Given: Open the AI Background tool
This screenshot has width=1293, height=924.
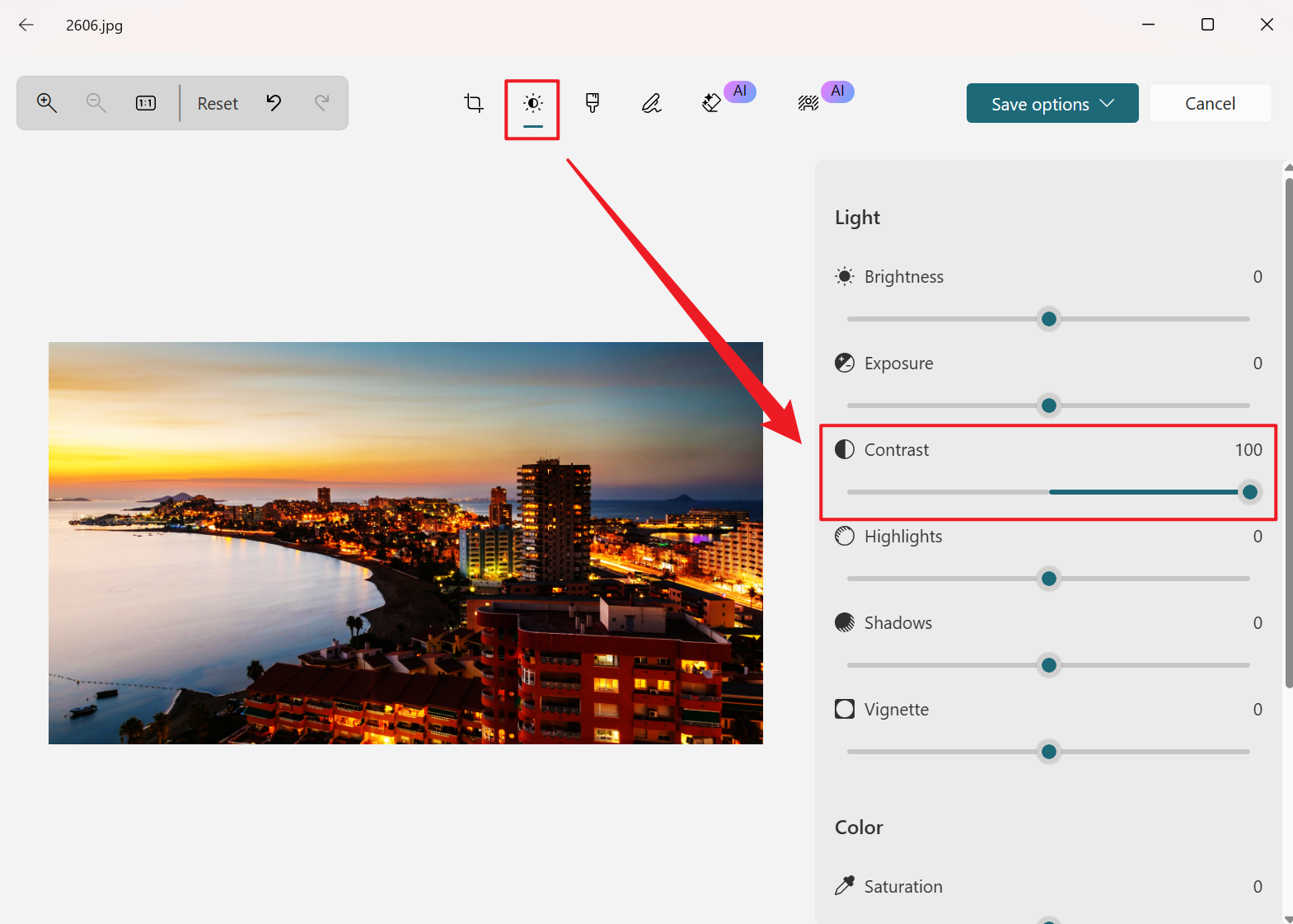Looking at the screenshot, I should (808, 103).
